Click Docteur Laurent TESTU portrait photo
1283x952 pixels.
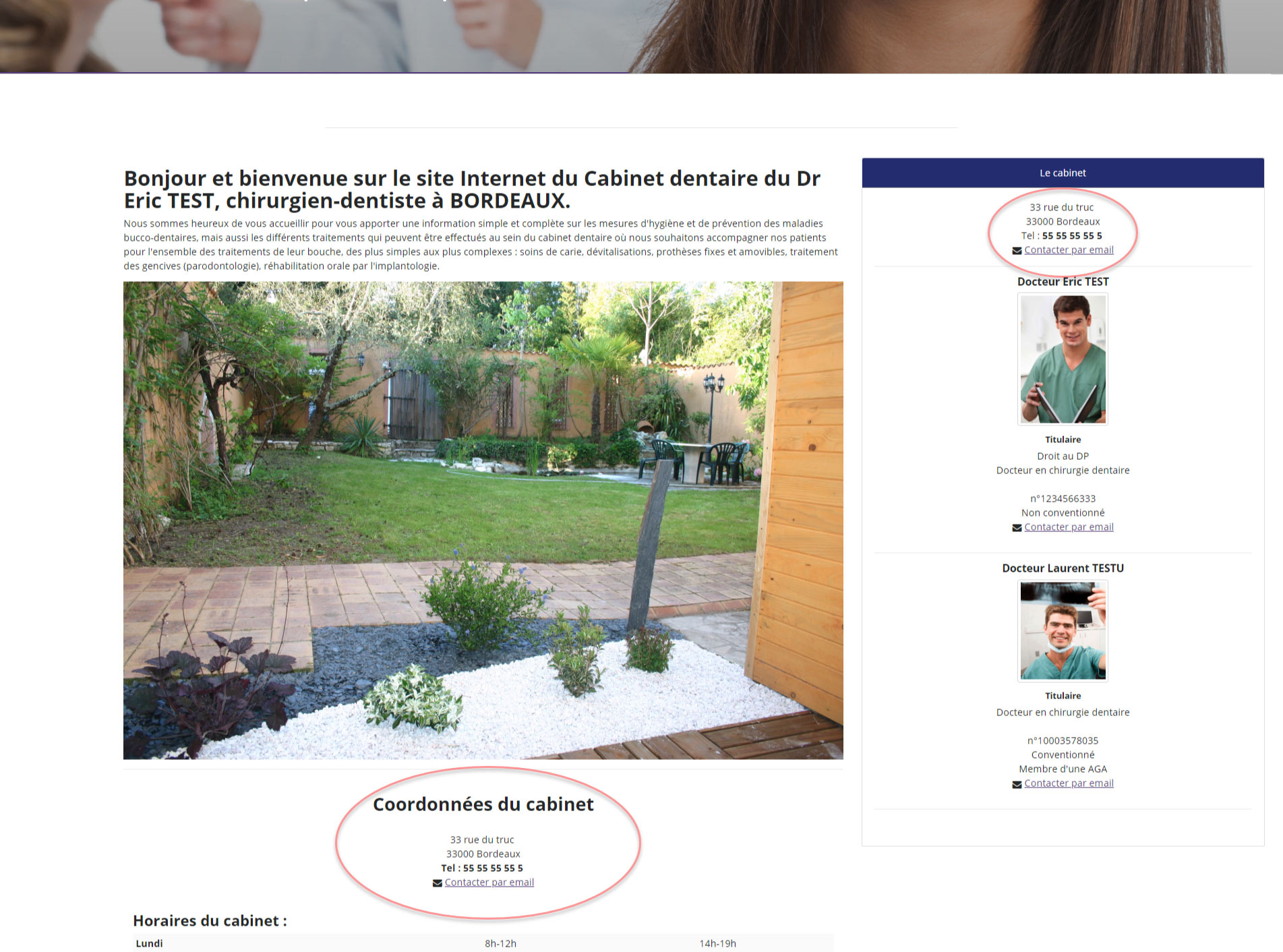tap(1063, 630)
